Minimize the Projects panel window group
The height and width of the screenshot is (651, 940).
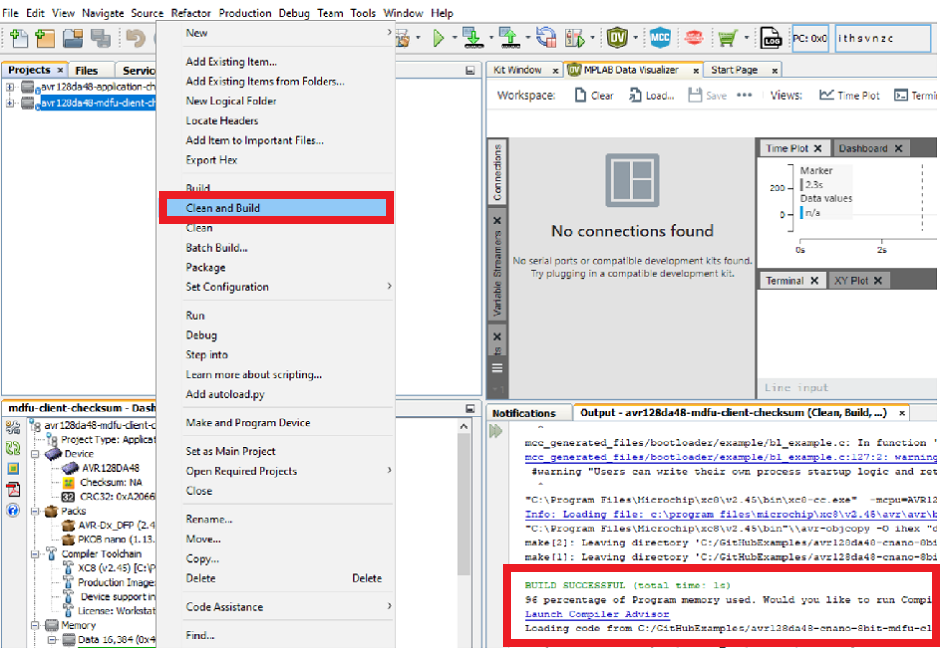click(470, 71)
